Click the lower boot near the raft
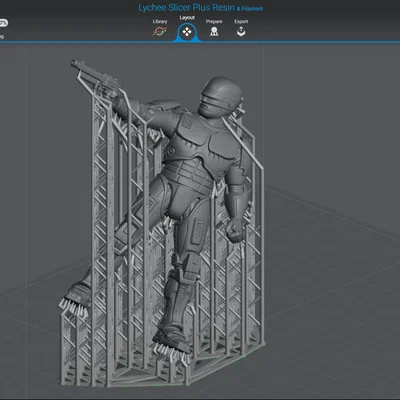The width and height of the screenshot is (400, 400). click(173, 338)
